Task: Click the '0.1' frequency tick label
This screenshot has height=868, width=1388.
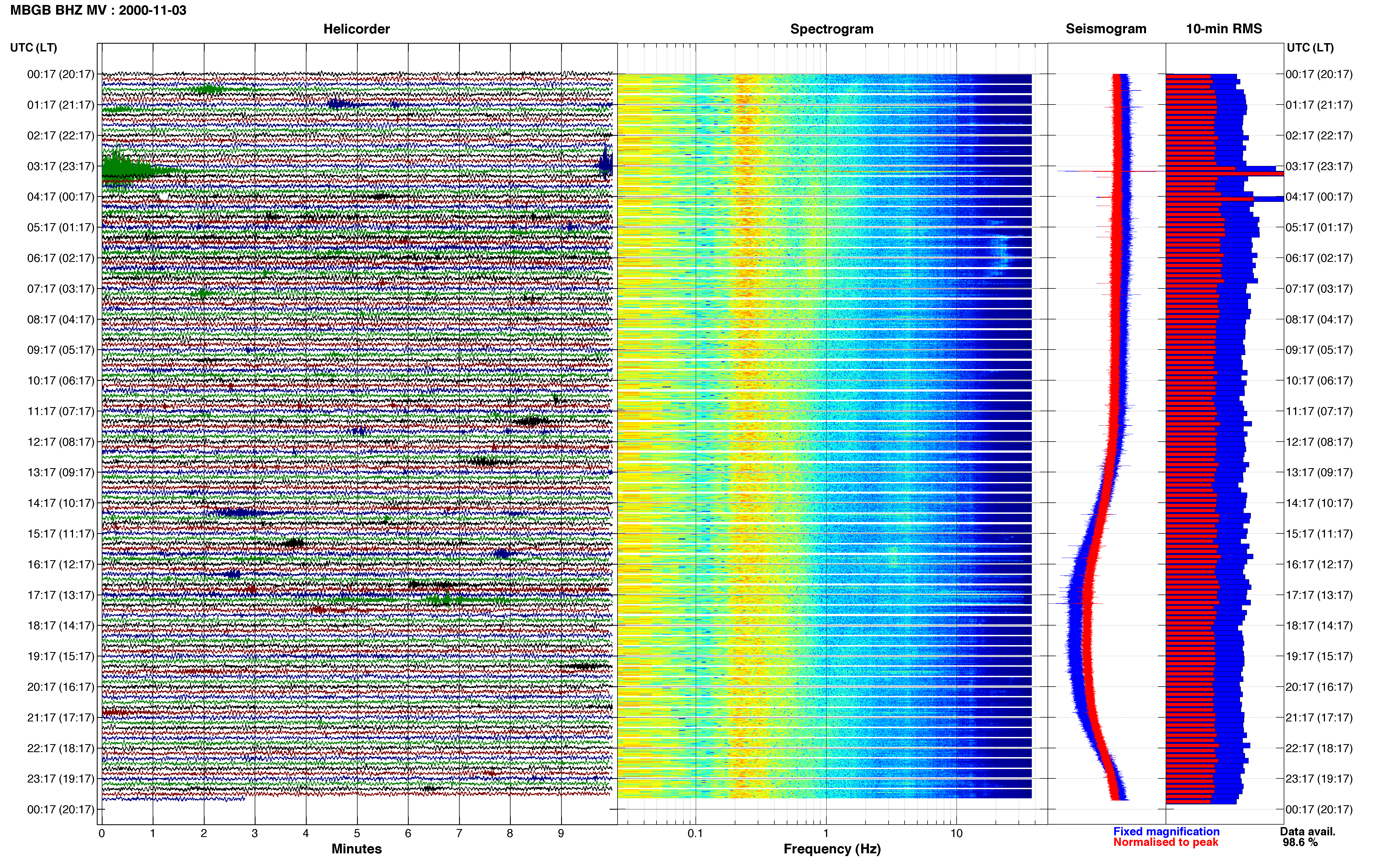Action: (x=695, y=833)
